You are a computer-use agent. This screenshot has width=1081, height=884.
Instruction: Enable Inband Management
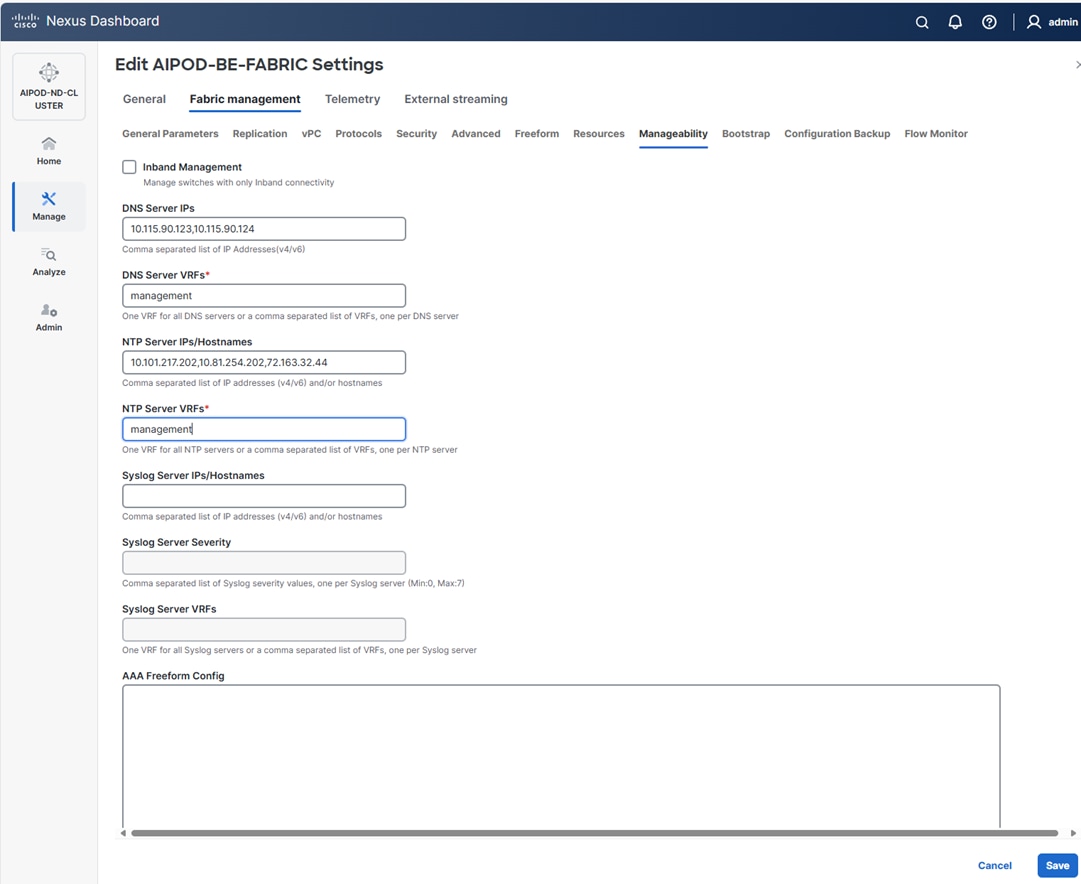tap(129, 166)
